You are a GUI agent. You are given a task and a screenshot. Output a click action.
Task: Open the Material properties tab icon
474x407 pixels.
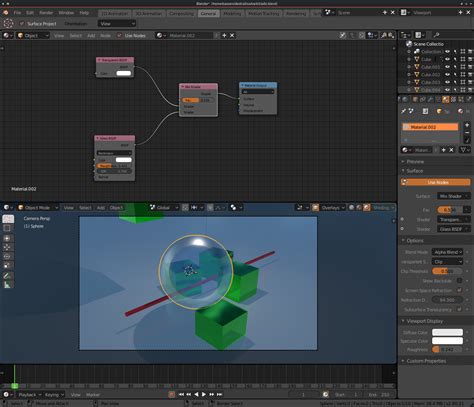click(446, 99)
